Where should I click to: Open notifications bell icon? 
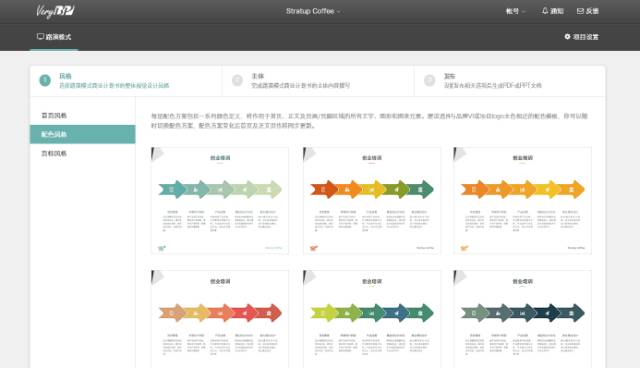[x=545, y=11]
